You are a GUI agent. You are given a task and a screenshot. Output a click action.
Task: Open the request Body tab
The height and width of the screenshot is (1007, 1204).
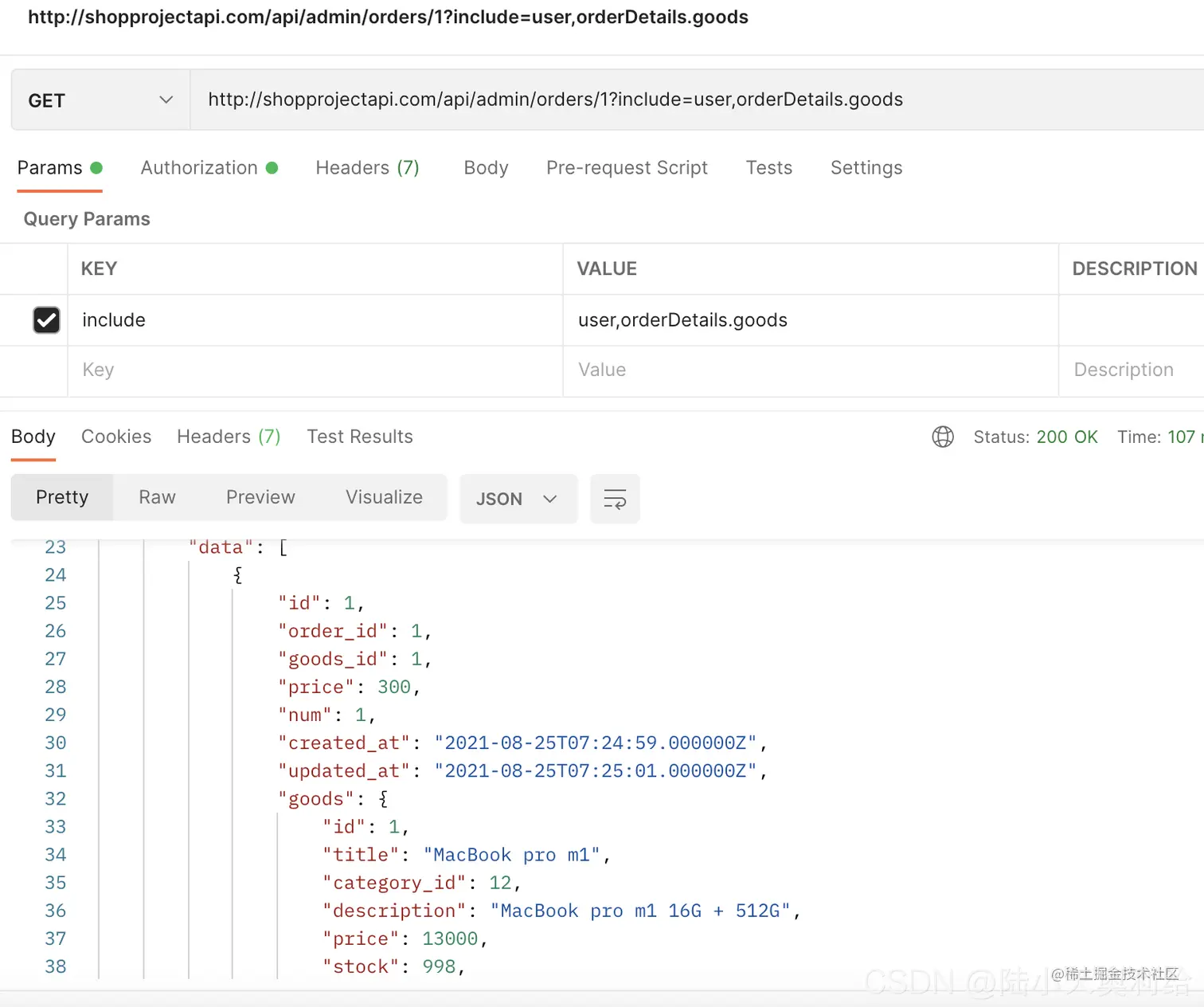pyautogui.click(x=486, y=168)
